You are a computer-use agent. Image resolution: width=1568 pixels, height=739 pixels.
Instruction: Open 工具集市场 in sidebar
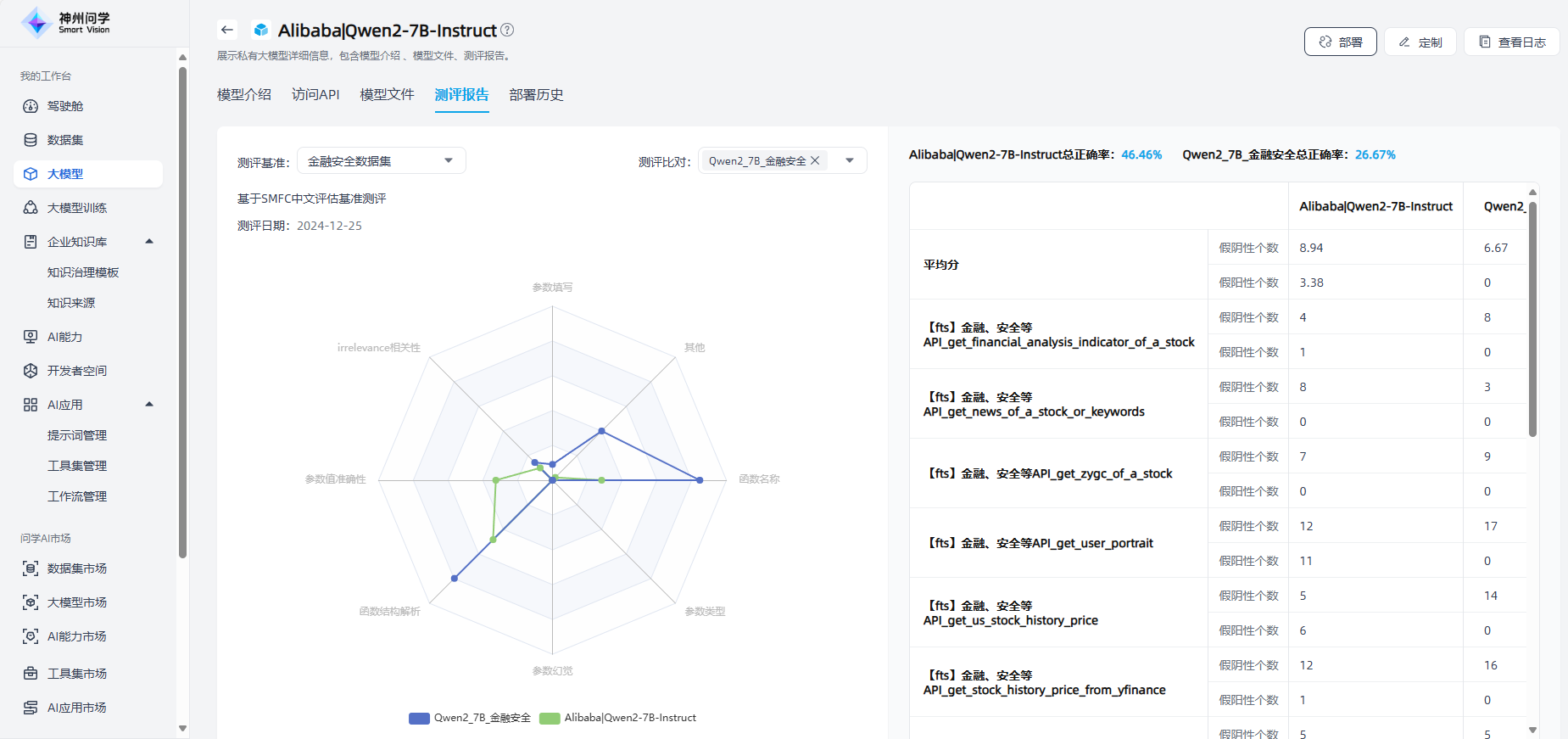tap(76, 674)
